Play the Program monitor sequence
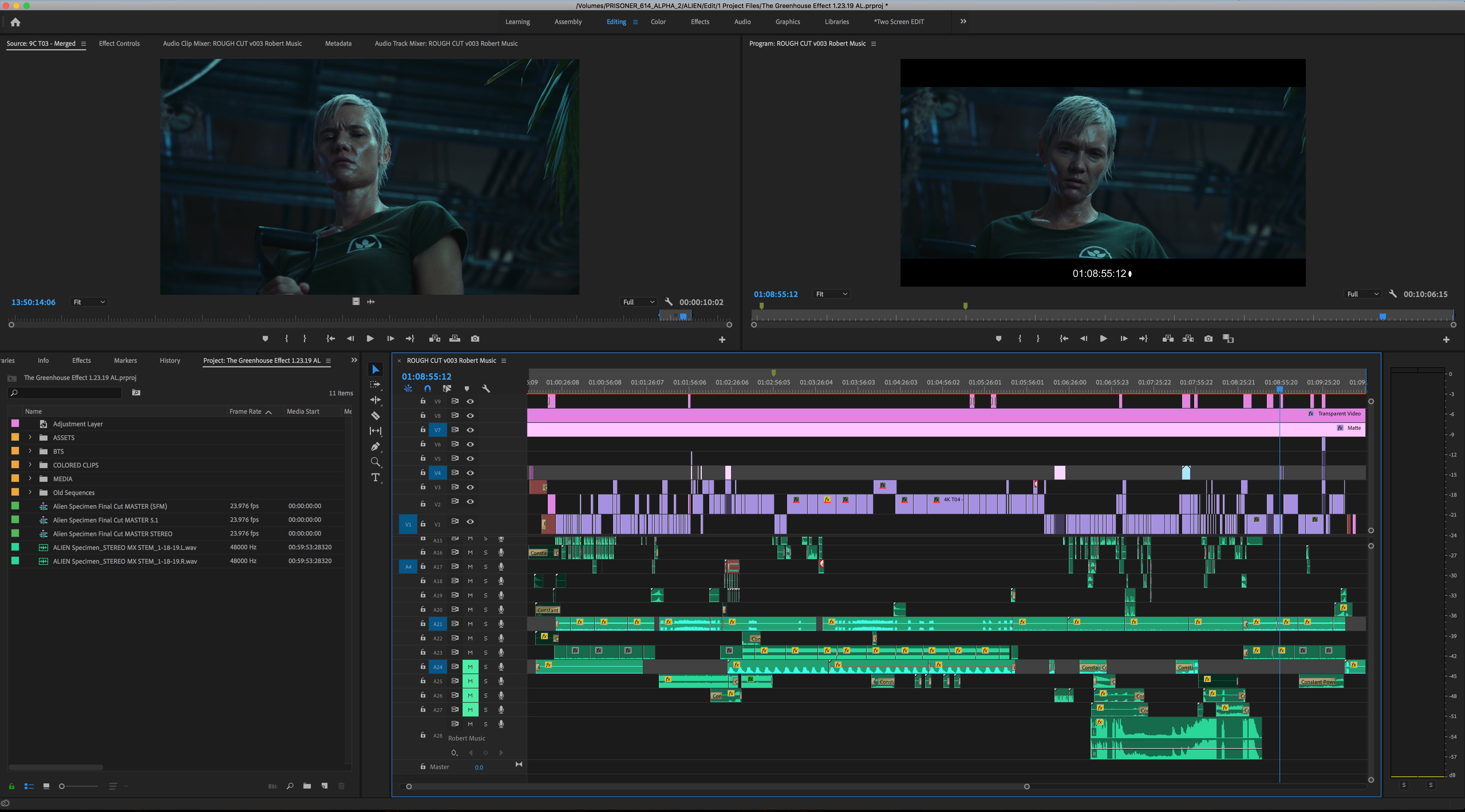The image size is (1465, 812). (1103, 339)
